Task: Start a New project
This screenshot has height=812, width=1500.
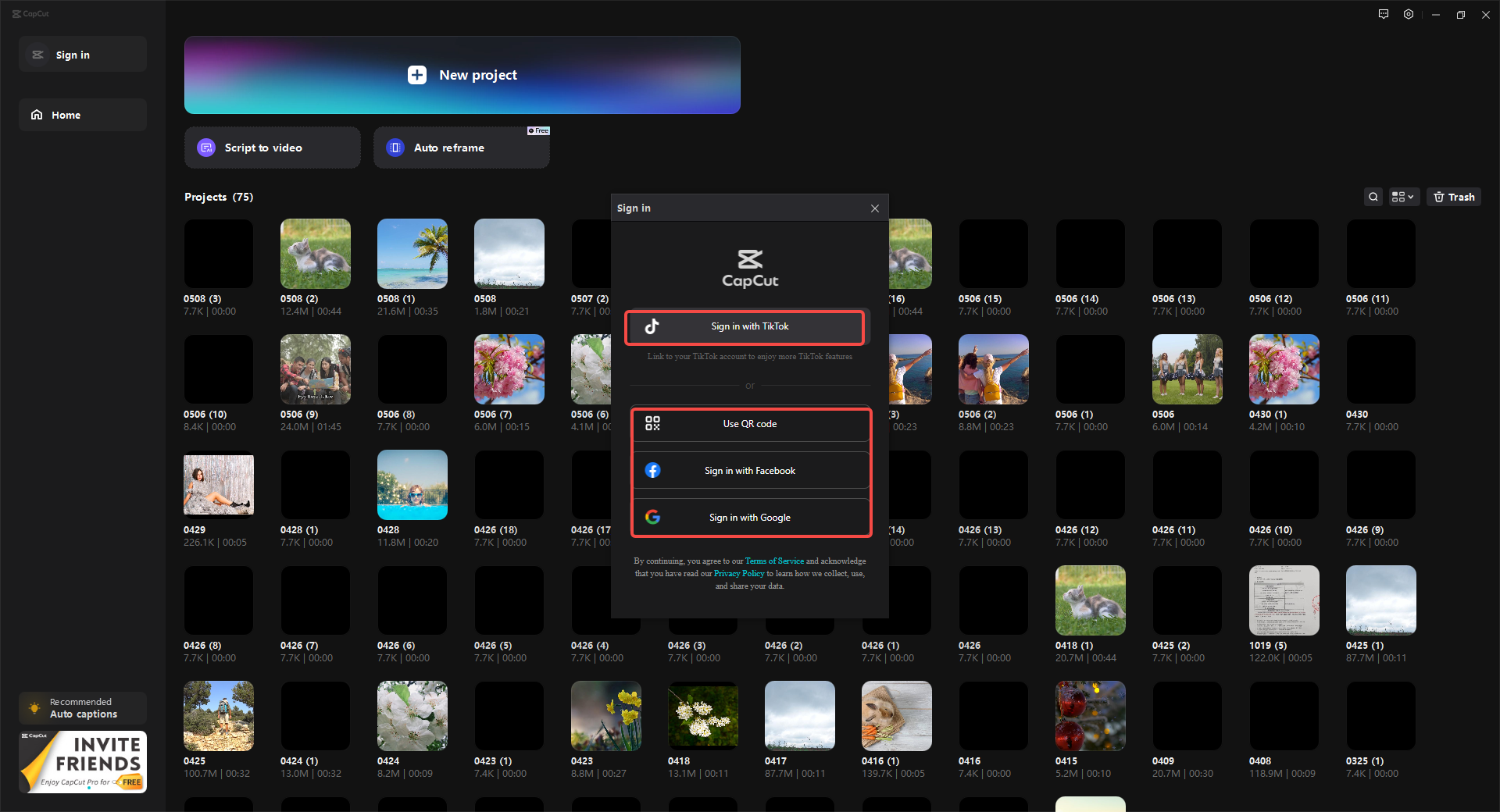Action: (x=462, y=75)
